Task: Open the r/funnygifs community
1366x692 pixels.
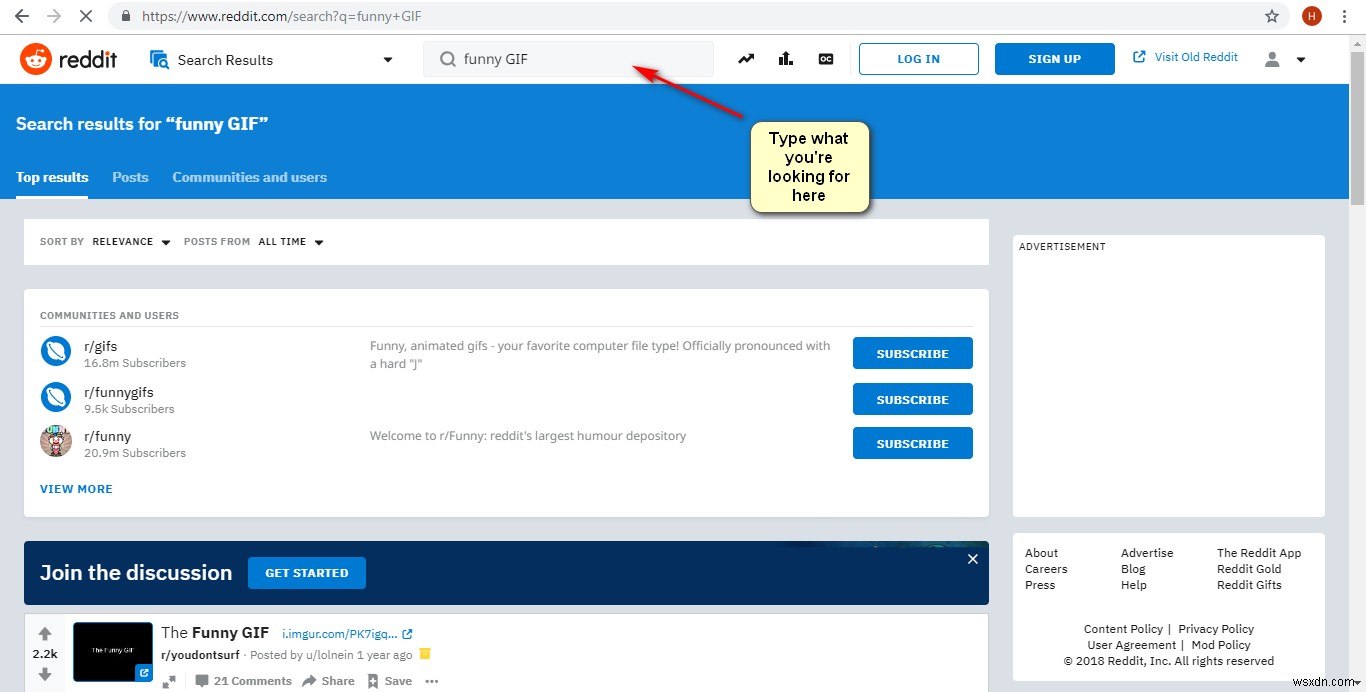Action: 119,392
